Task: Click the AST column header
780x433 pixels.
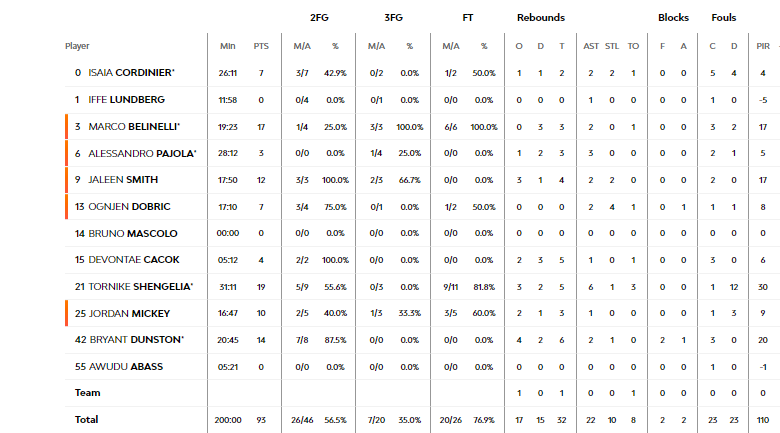Action: coord(591,46)
